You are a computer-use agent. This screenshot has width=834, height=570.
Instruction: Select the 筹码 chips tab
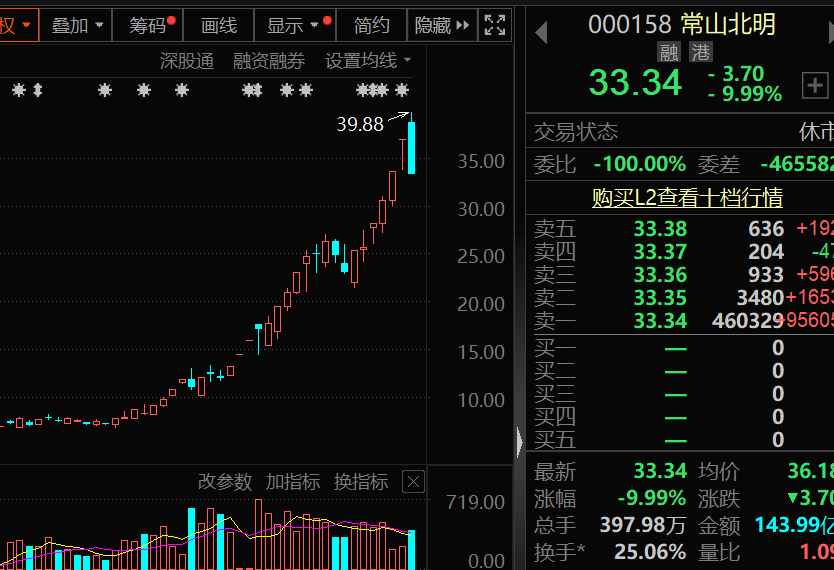tap(148, 25)
